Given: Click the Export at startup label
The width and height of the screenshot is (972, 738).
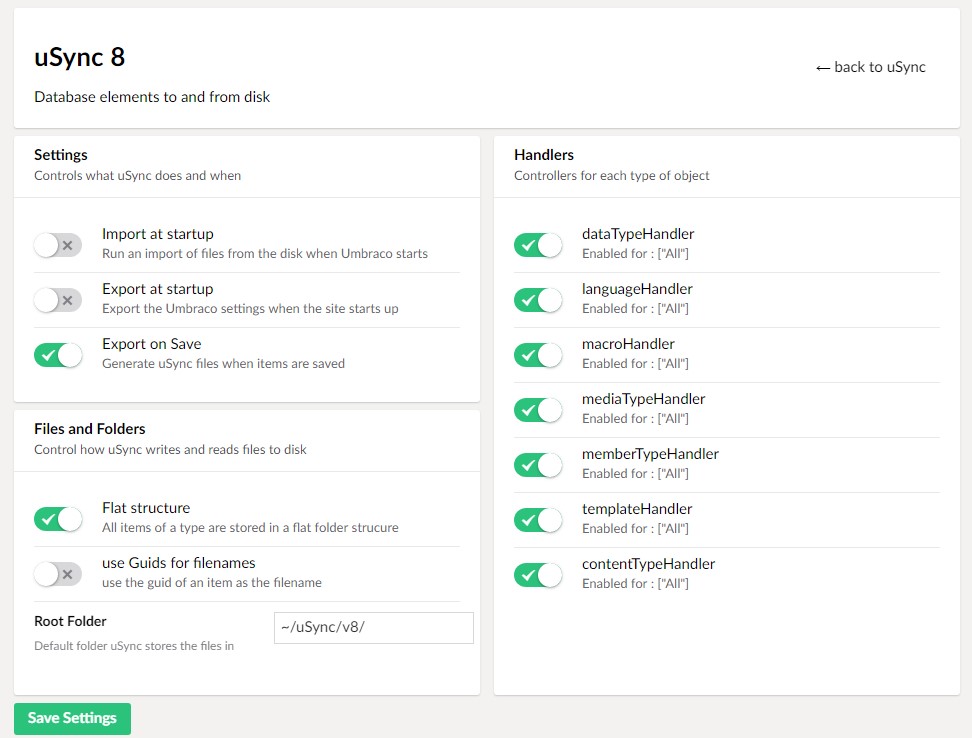Looking at the screenshot, I should click(157, 289).
